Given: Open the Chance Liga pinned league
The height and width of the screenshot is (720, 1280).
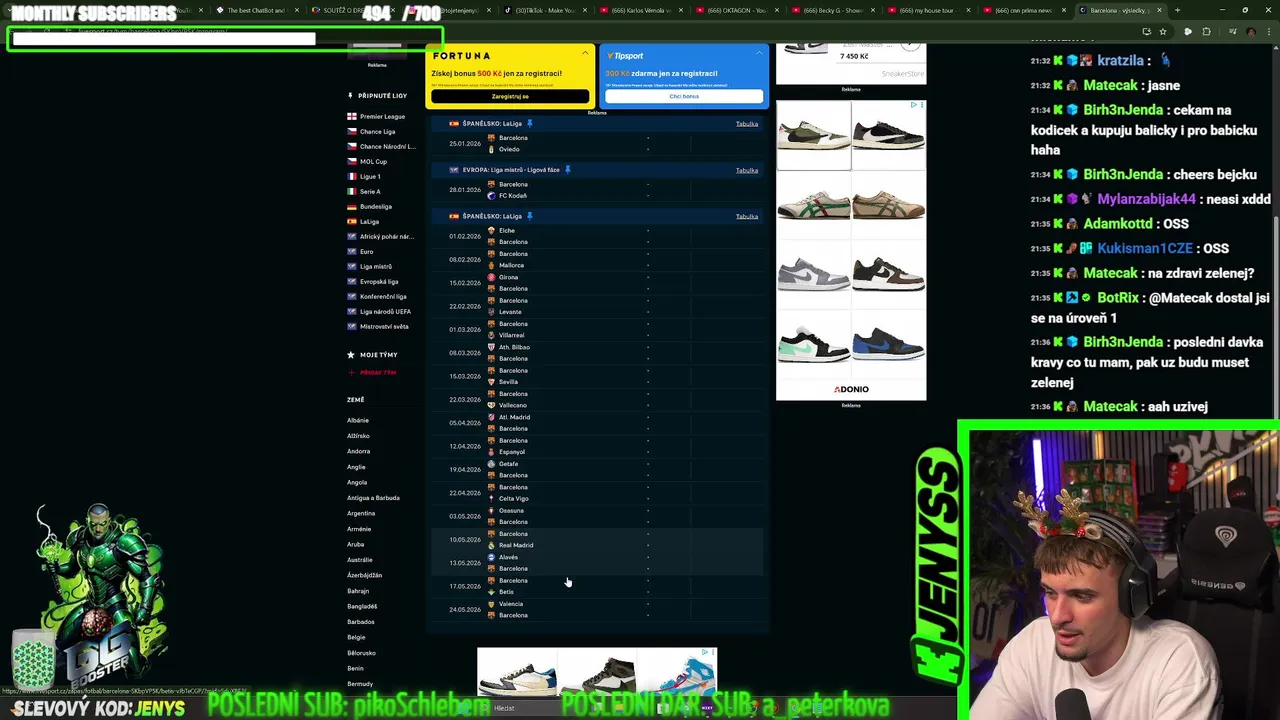Looking at the screenshot, I should 377,131.
